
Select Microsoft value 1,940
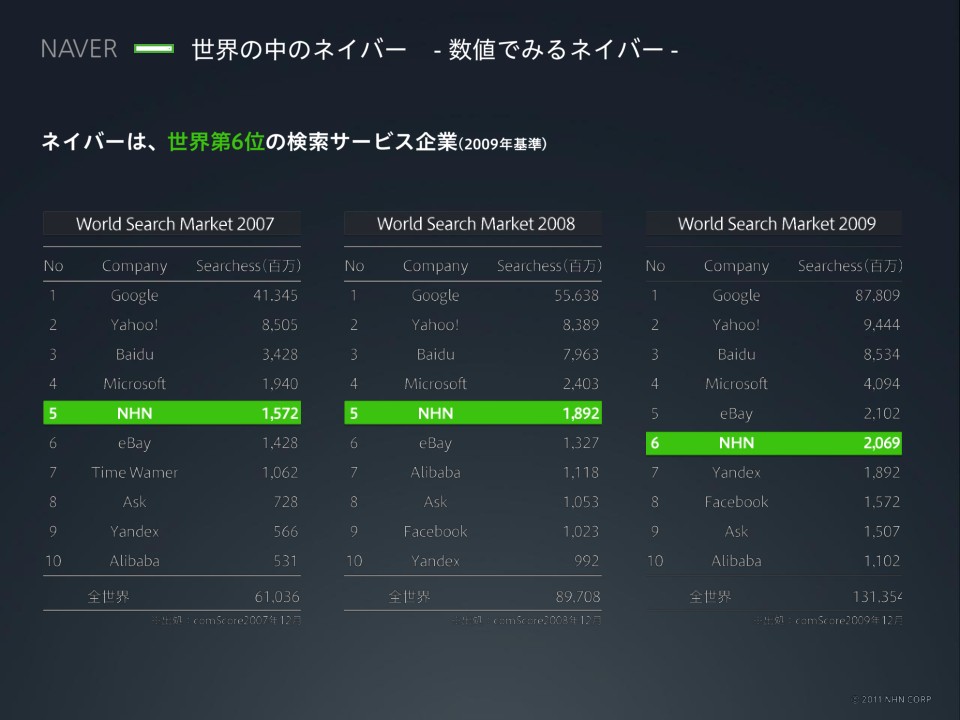pos(280,384)
